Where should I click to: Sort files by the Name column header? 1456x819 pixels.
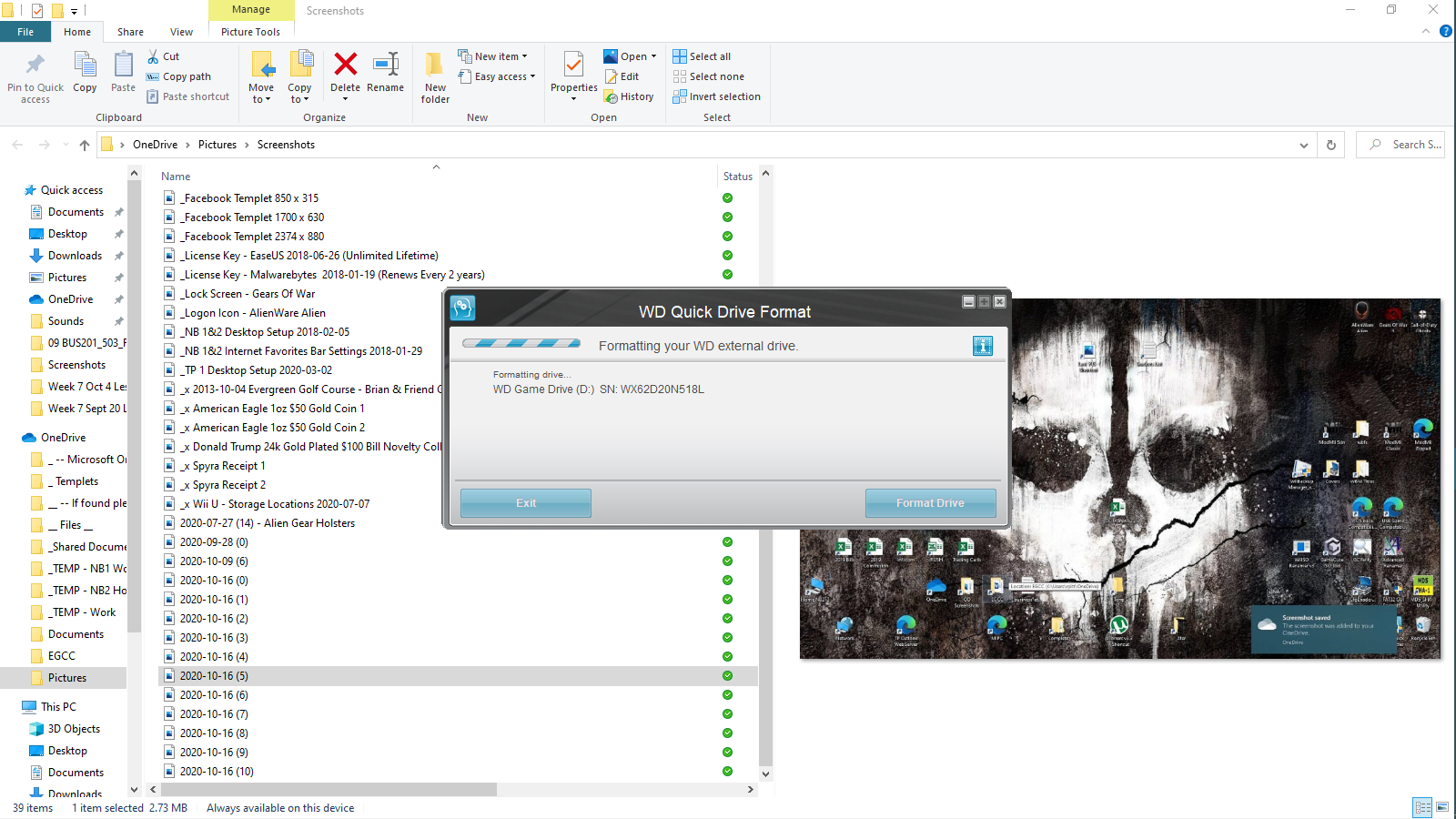[x=176, y=177]
